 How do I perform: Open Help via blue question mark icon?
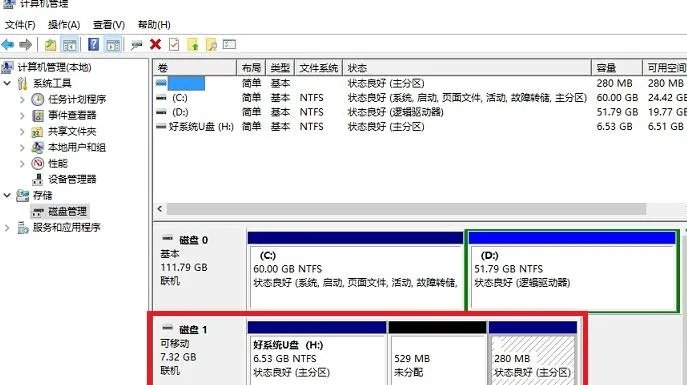tap(93, 44)
